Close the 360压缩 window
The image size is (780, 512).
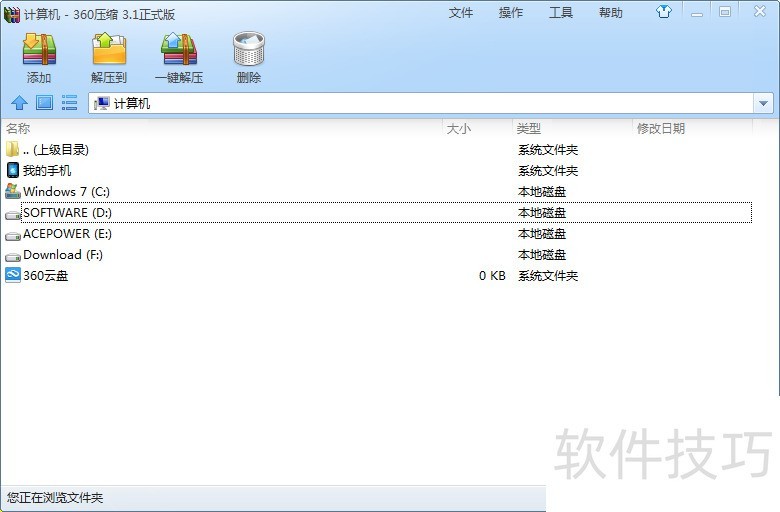(x=760, y=11)
